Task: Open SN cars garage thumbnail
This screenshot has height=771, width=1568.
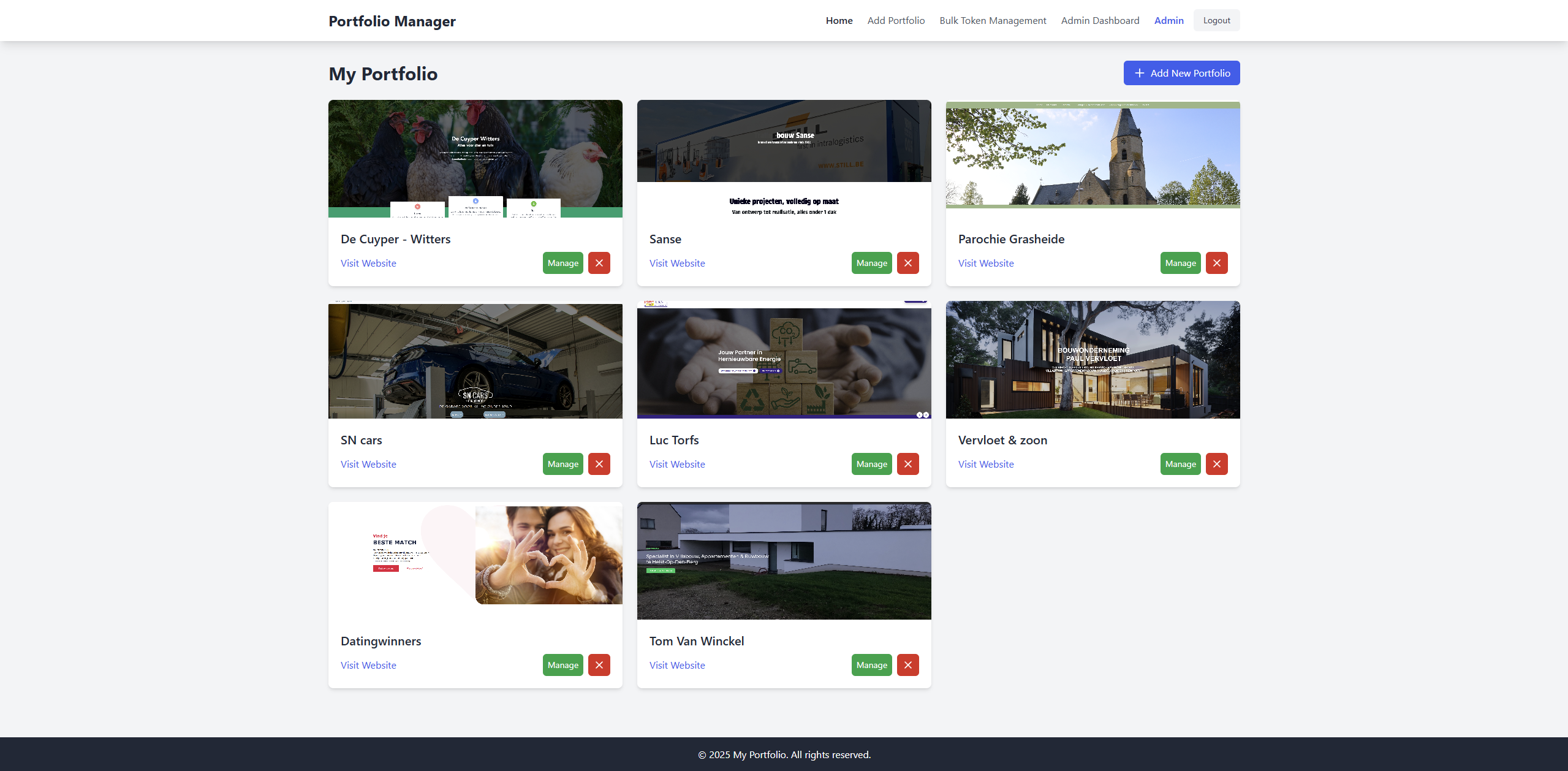Action: [475, 360]
